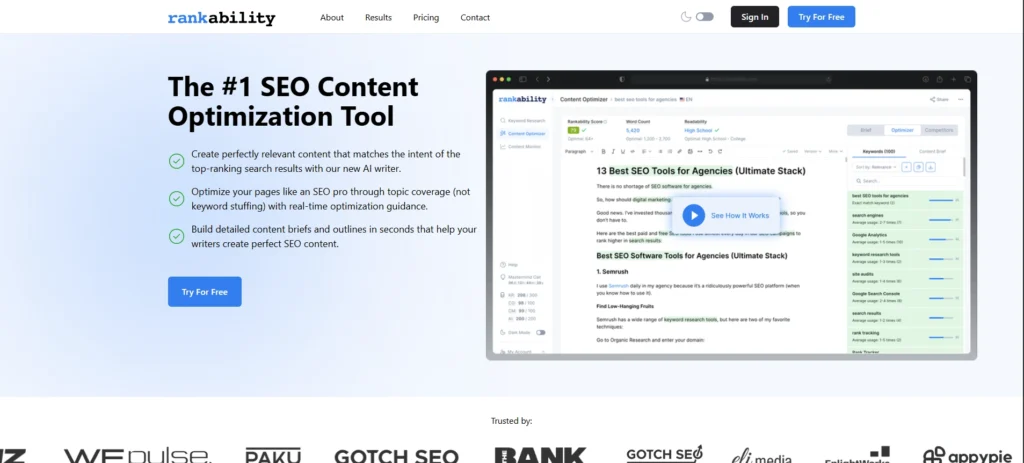Open the text alignment dropdown in the editor
Screen dimensions: 1024x463
[647, 152]
